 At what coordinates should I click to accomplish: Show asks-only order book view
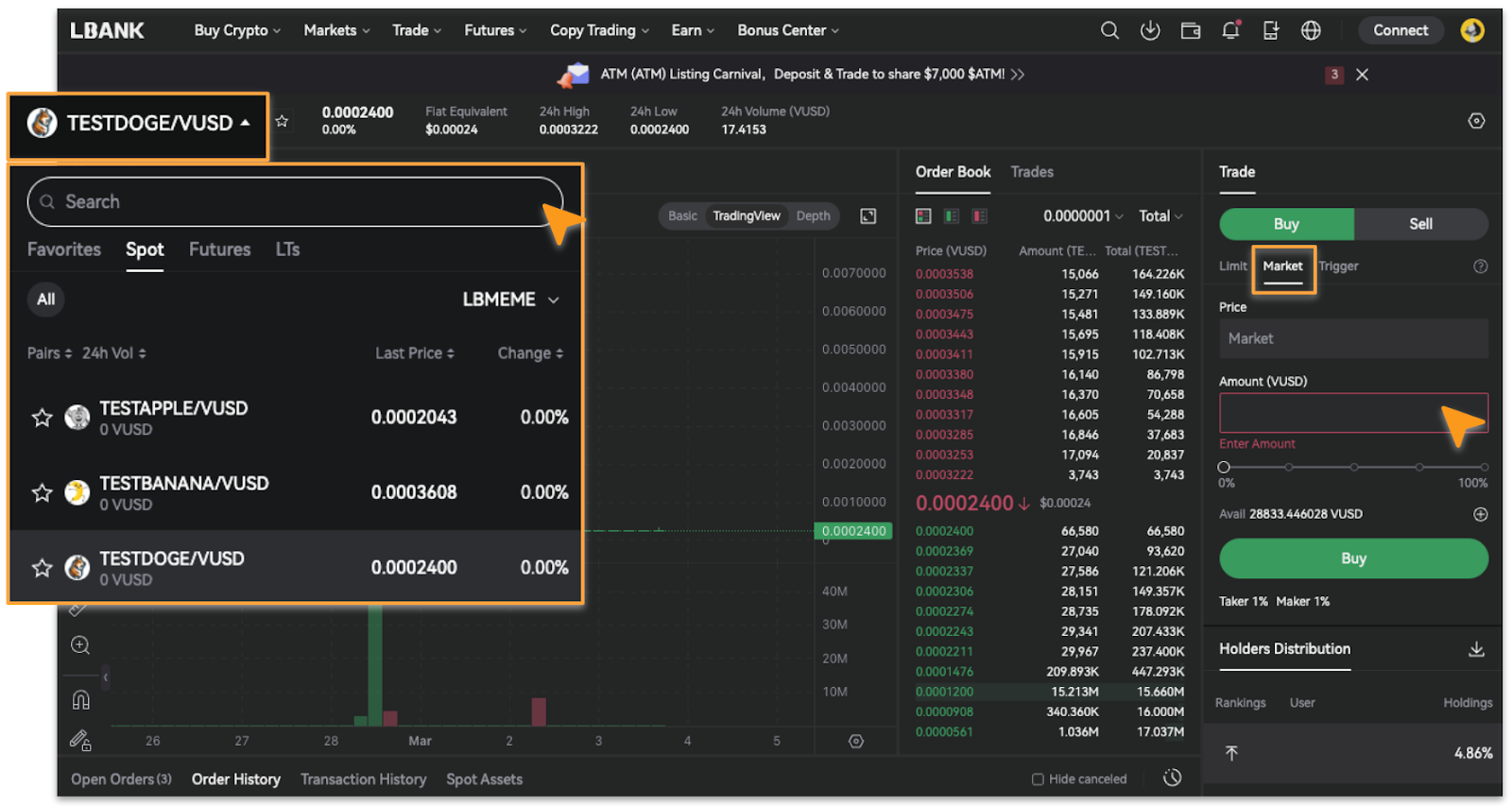980,216
